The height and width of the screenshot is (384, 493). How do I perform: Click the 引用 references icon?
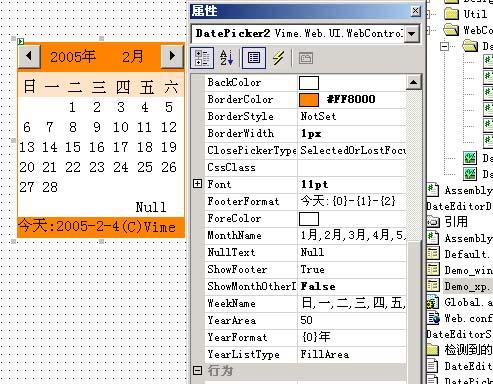(433, 221)
